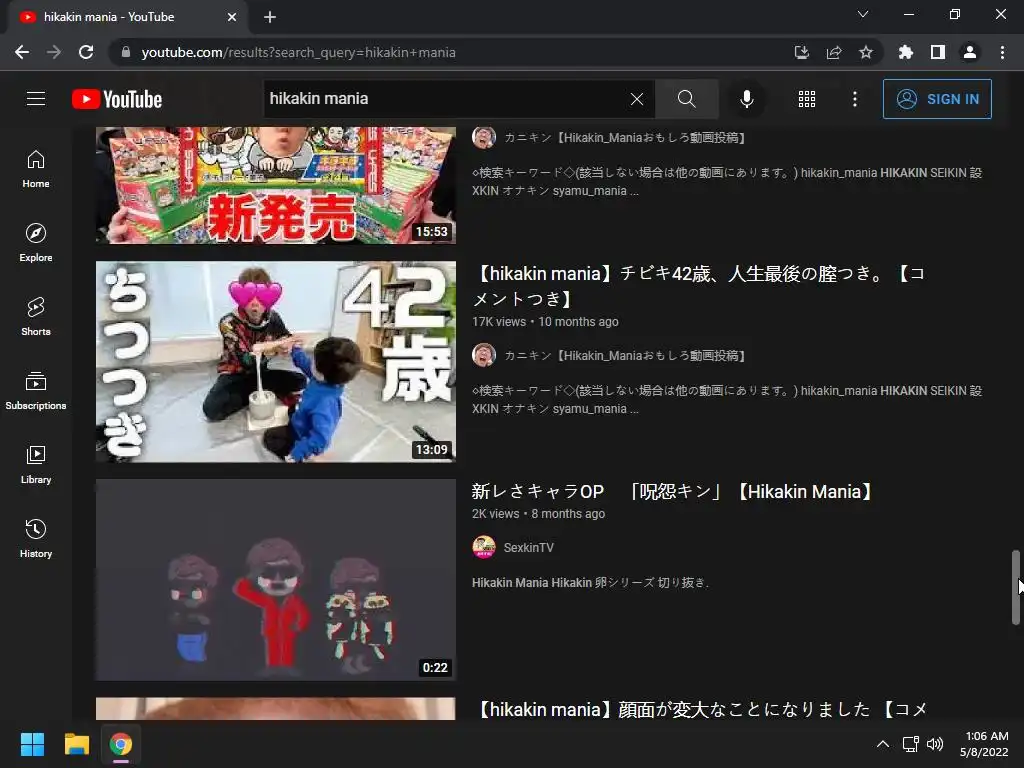Go forward in browser
This screenshot has width=1024, height=768.
[x=54, y=52]
